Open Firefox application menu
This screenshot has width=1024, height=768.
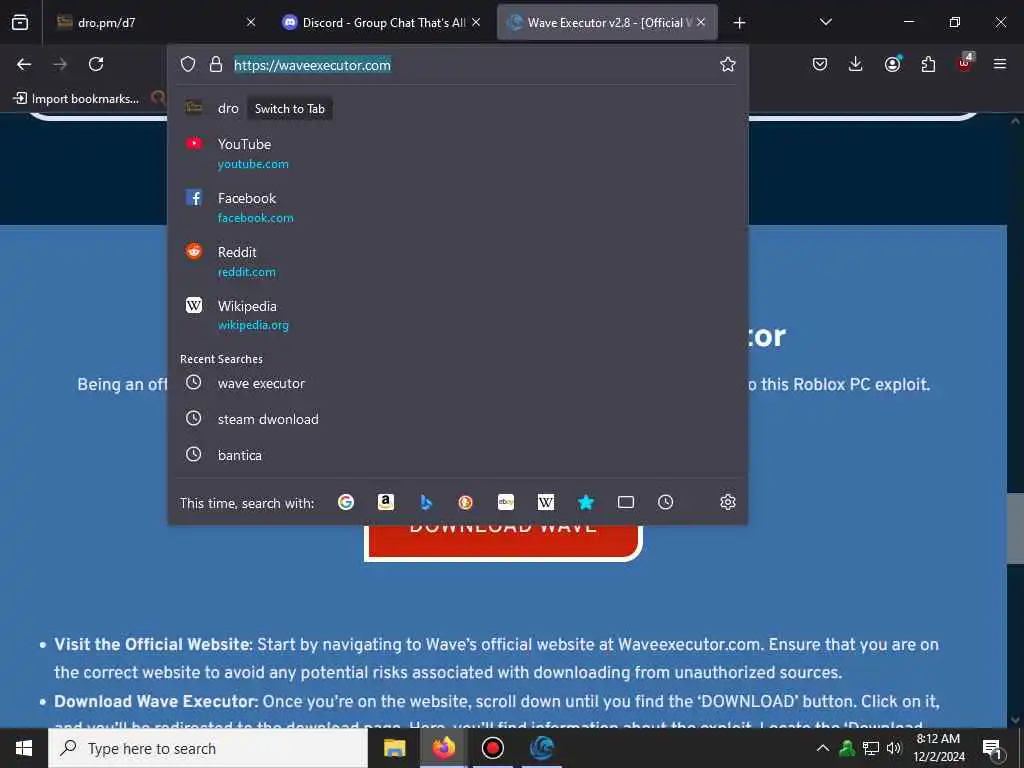[x=1000, y=64]
